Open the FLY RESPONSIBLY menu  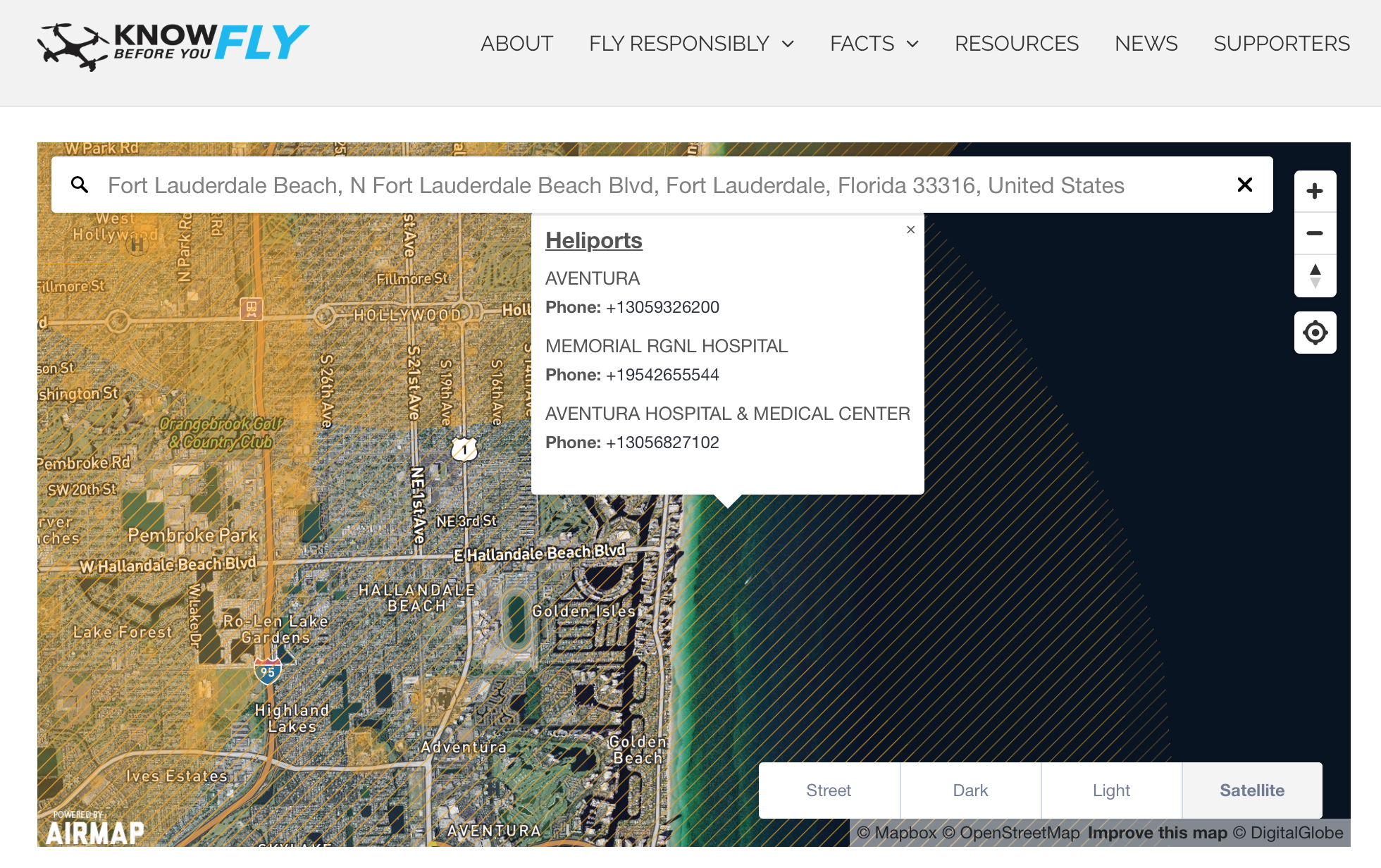tap(679, 44)
